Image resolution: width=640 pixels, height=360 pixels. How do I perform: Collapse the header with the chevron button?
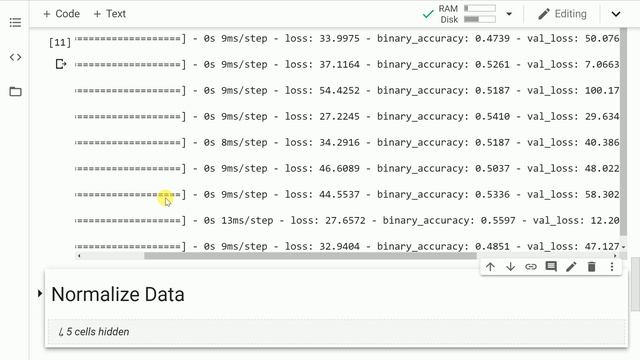click(616, 14)
